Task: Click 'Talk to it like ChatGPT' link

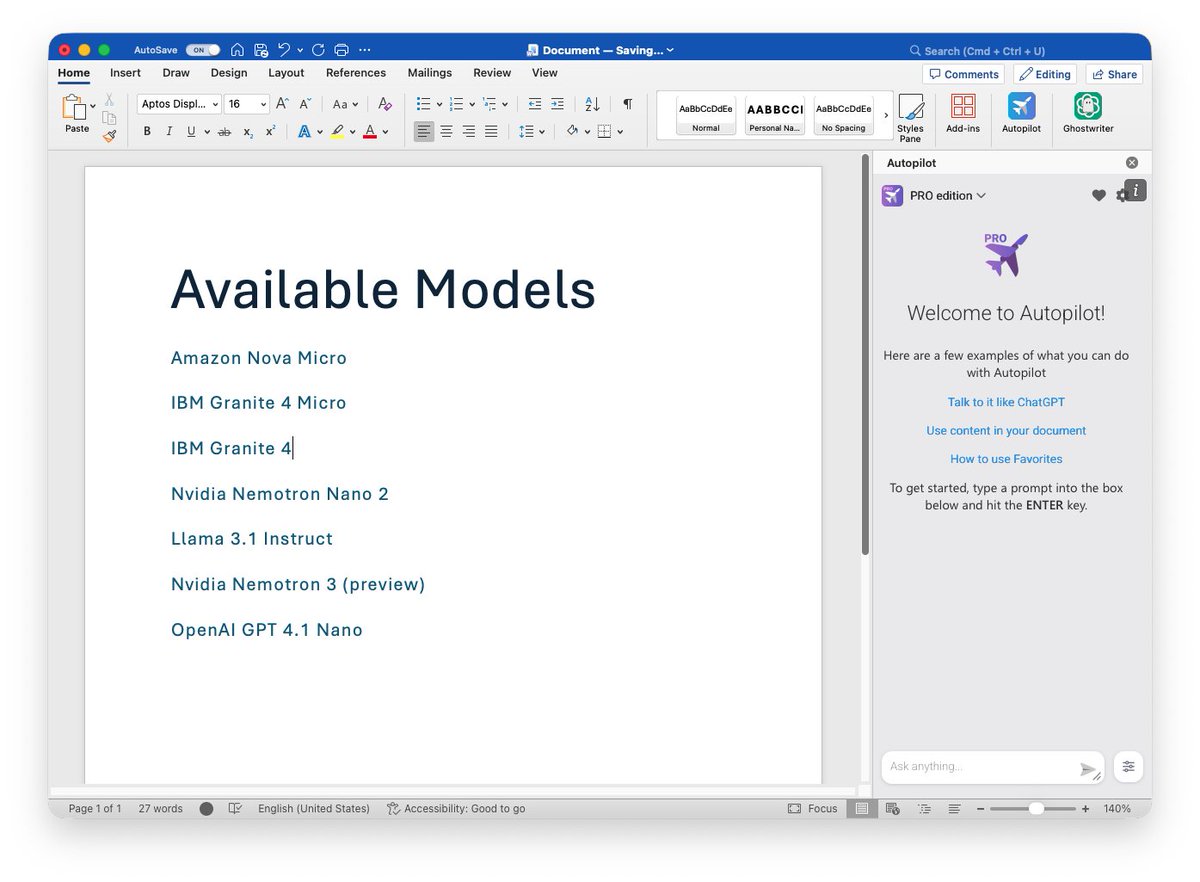Action: pos(1006,402)
